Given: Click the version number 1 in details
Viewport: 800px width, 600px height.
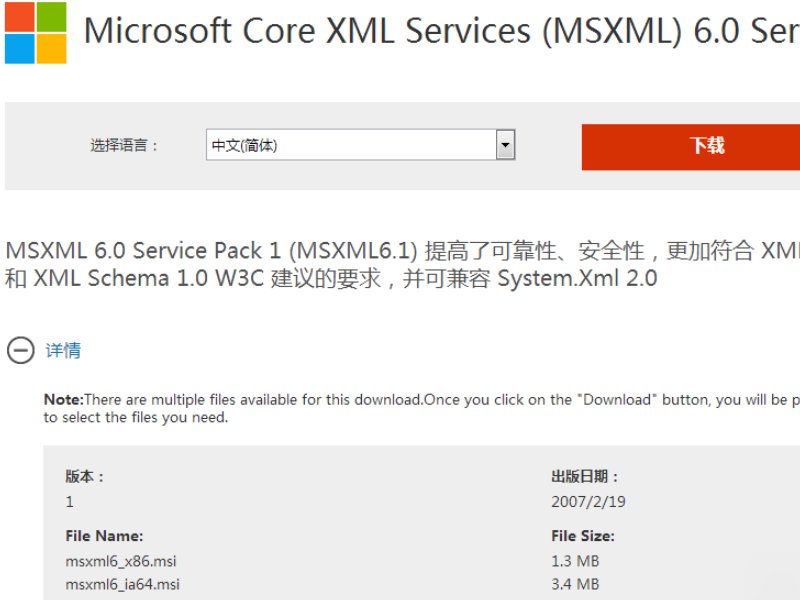Looking at the screenshot, I should pyautogui.click(x=67, y=501).
